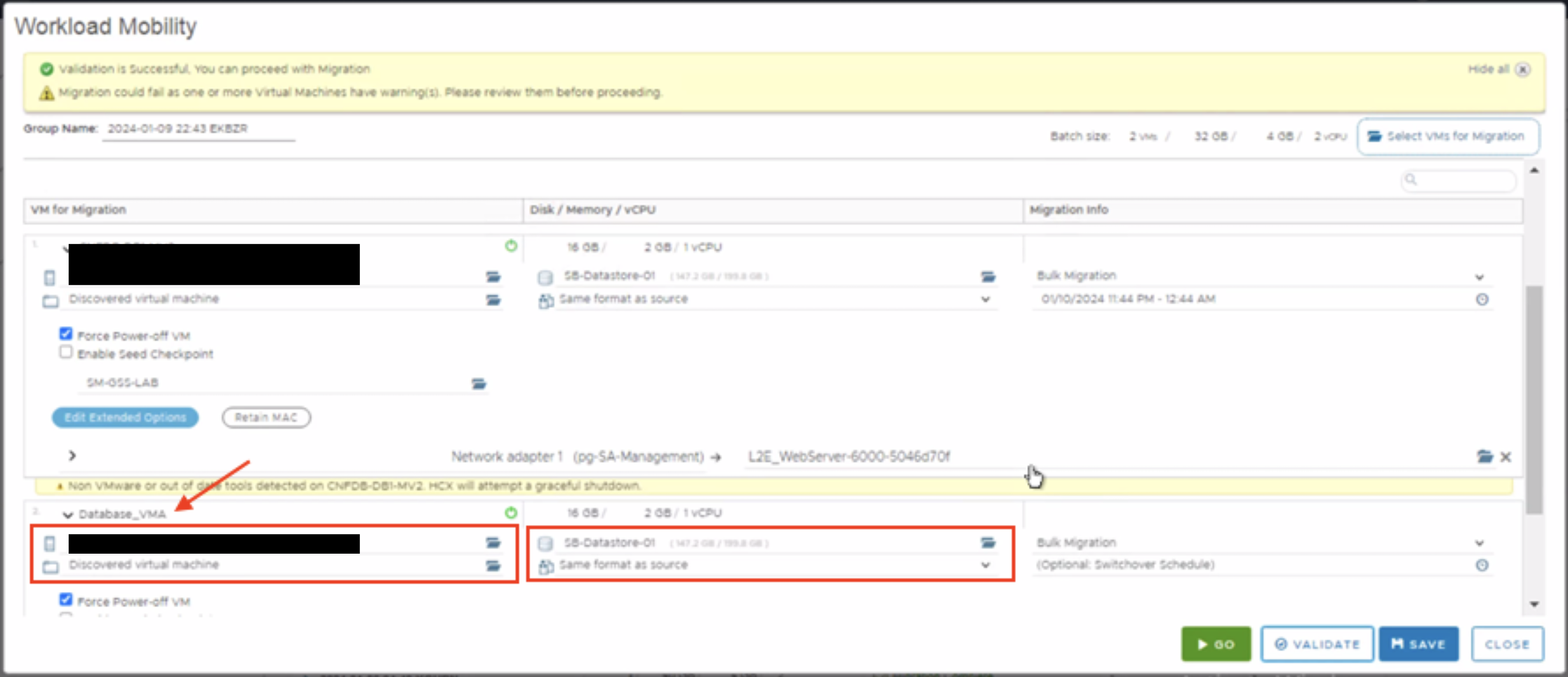Uncheck Force Power-off VM for first VM

66,334
